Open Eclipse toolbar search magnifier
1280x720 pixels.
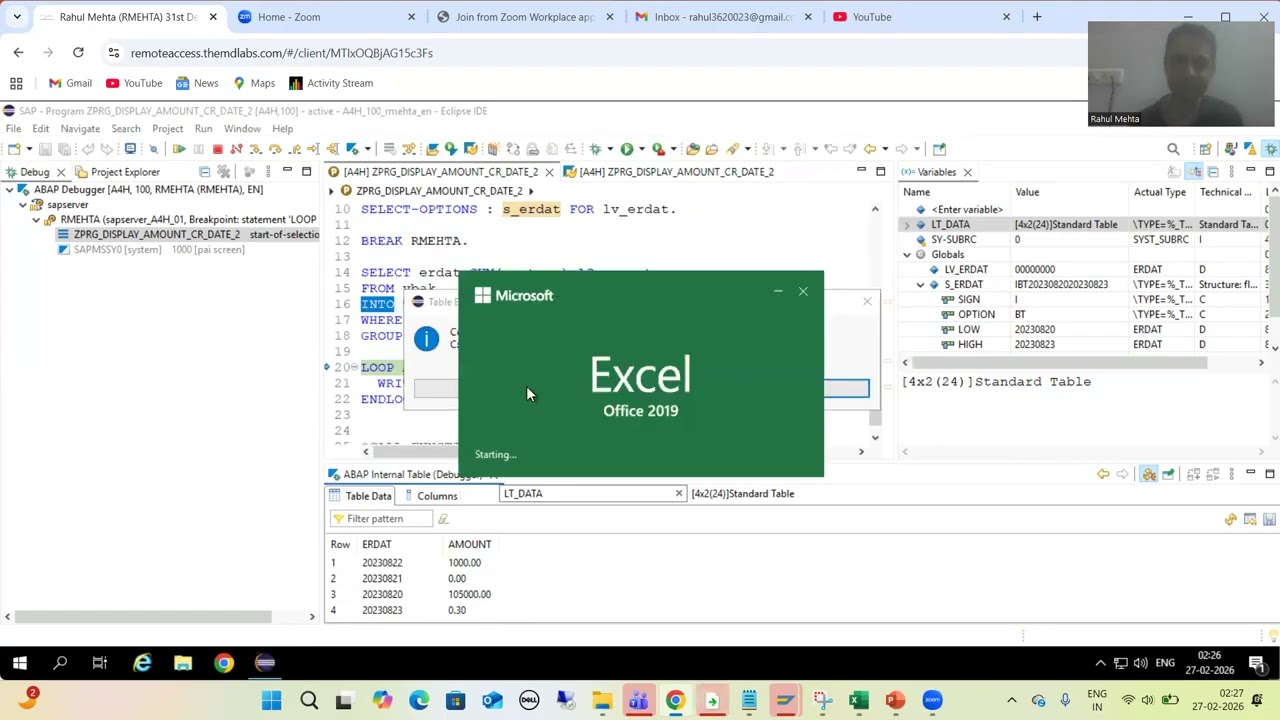(1173, 149)
